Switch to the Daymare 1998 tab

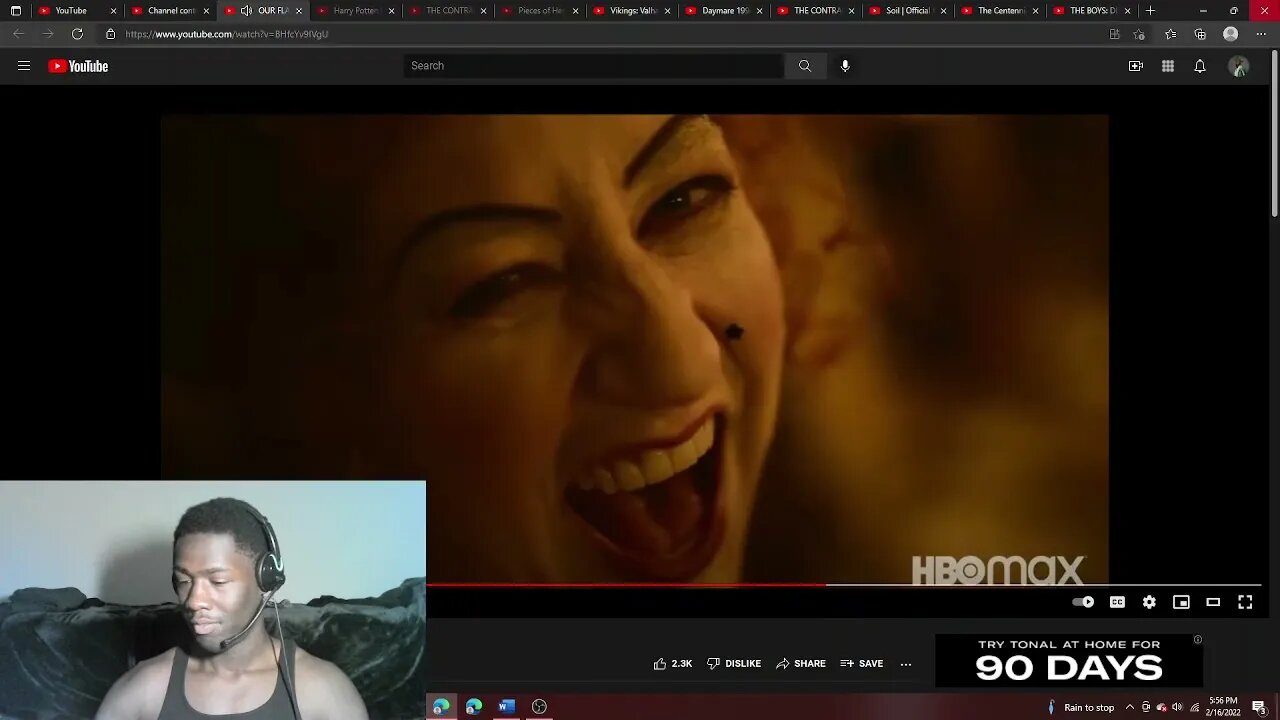pyautogui.click(x=722, y=10)
